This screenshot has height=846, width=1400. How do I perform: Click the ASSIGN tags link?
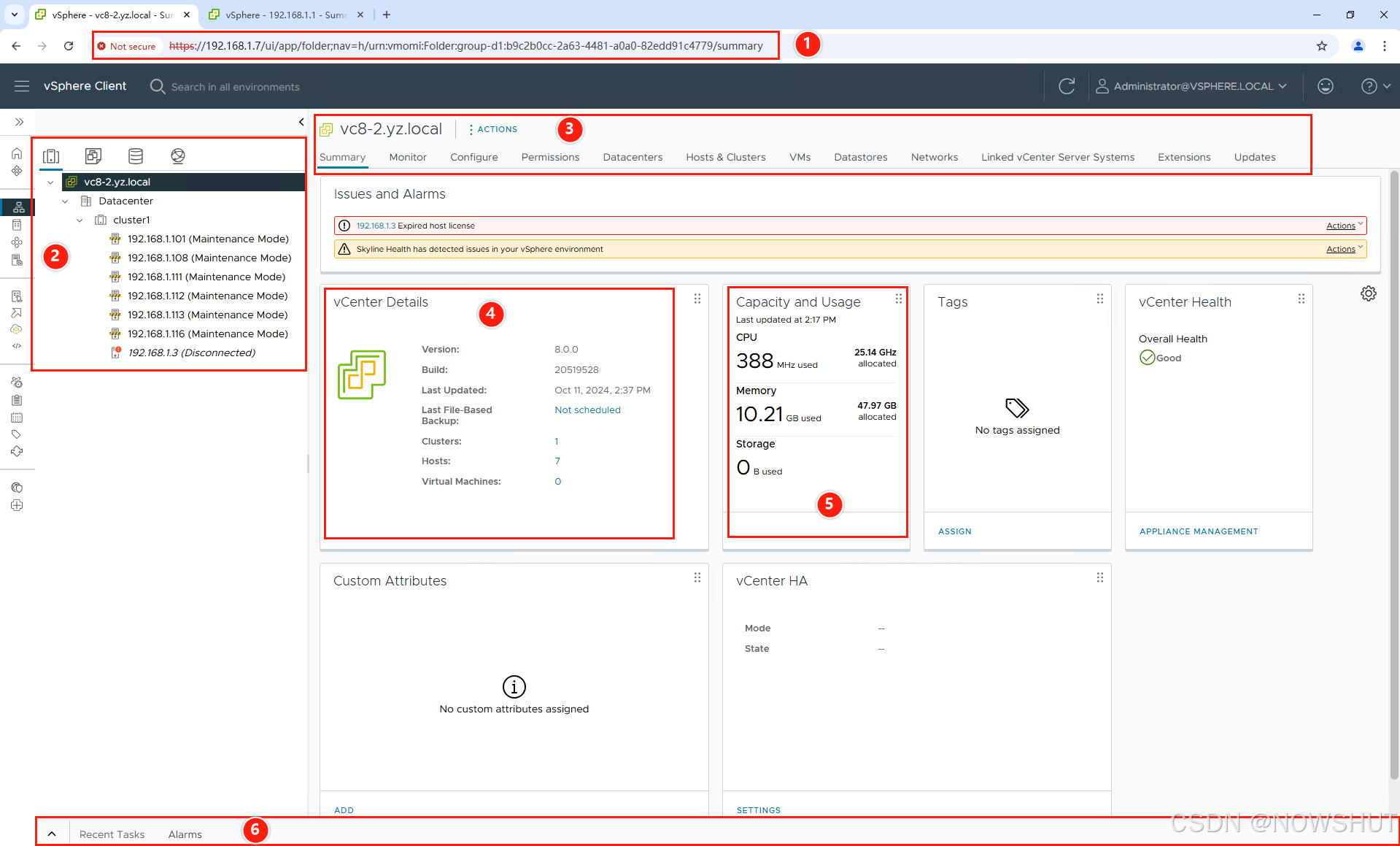[955, 531]
